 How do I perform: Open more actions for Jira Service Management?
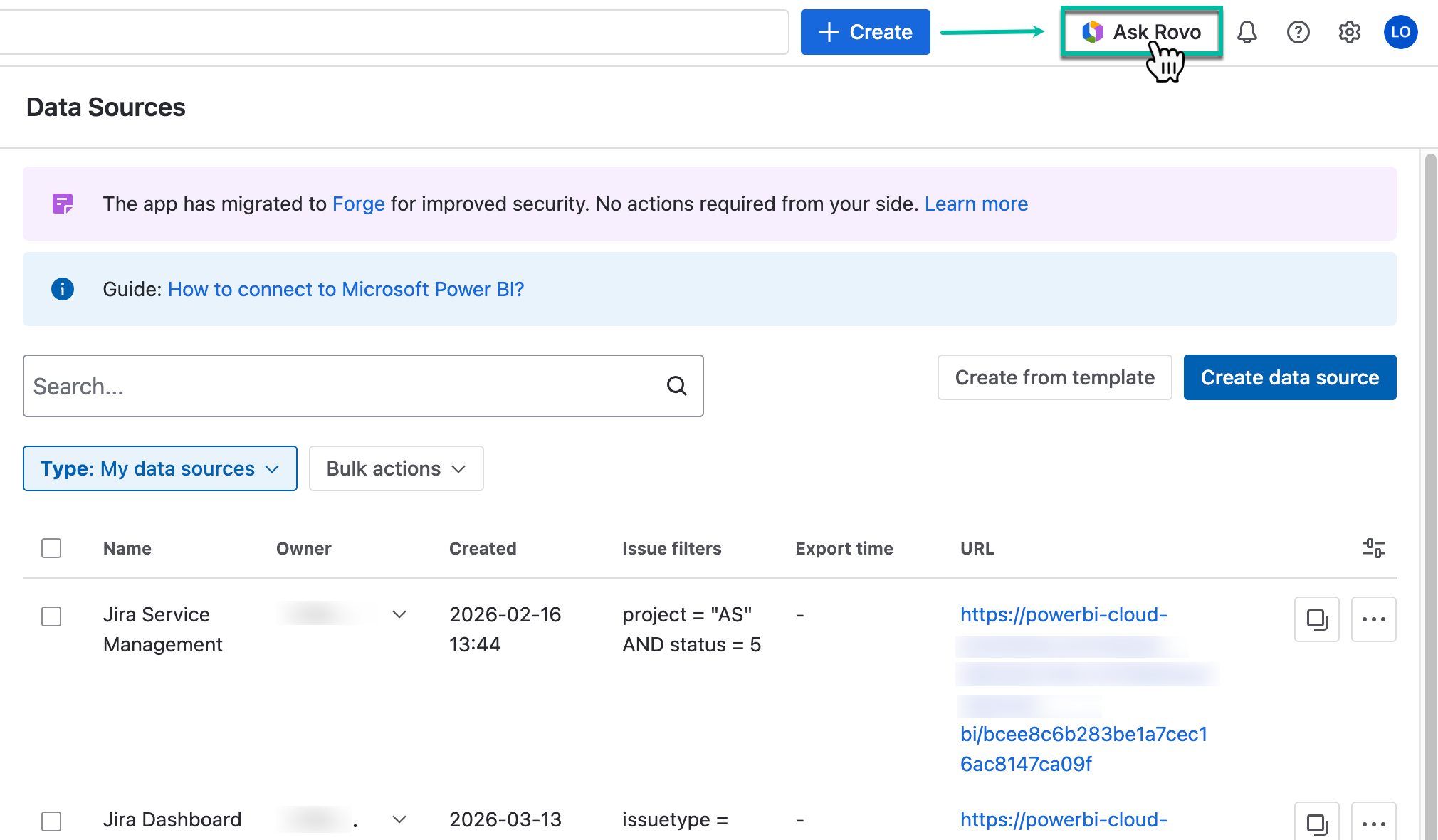tap(1373, 619)
